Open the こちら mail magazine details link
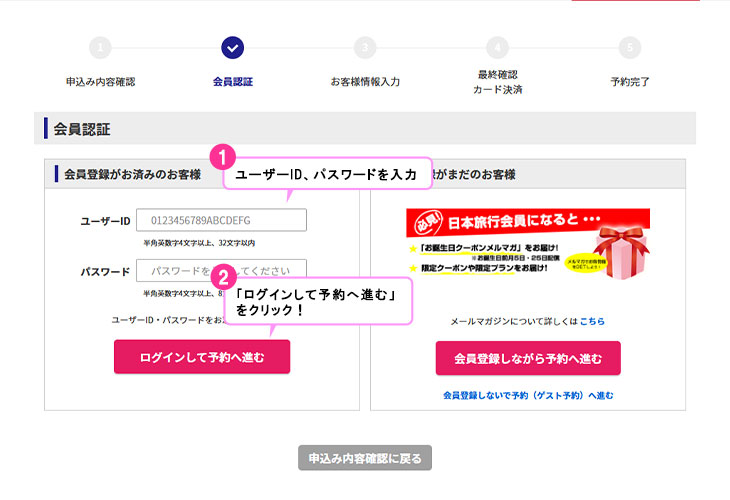The height and width of the screenshot is (500, 730). (x=592, y=321)
